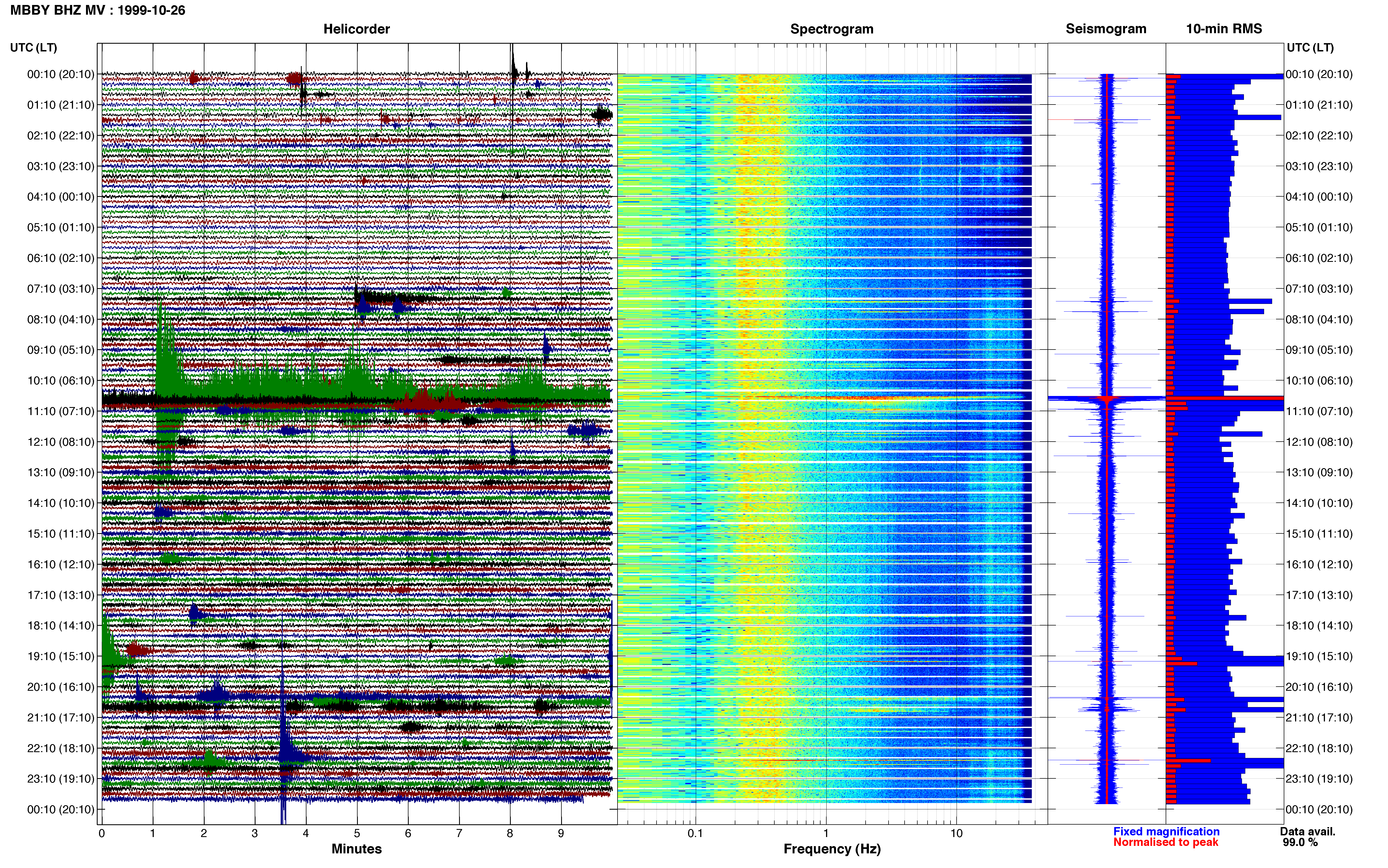Click left time label '02:10 (22:10)'
The width and height of the screenshot is (1388, 868).
click(x=61, y=135)
